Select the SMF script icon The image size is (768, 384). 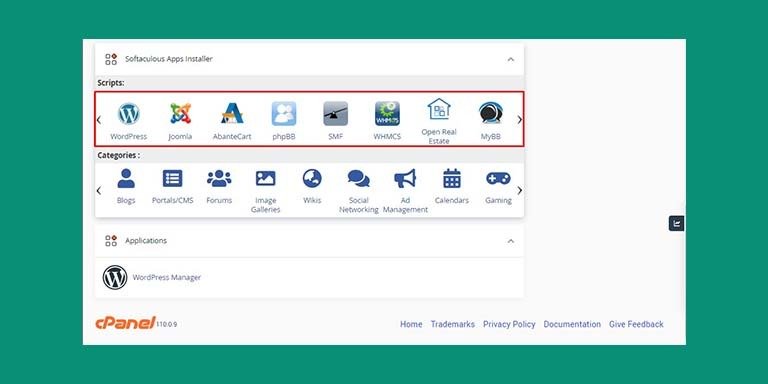tap(336, 114)
